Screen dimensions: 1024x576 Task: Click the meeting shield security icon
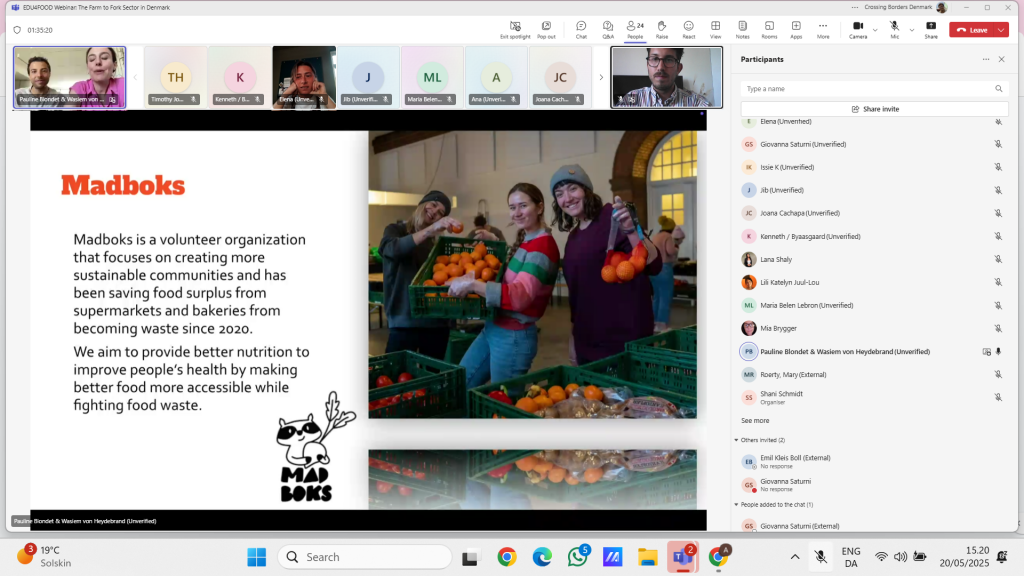tap(17, 30)
